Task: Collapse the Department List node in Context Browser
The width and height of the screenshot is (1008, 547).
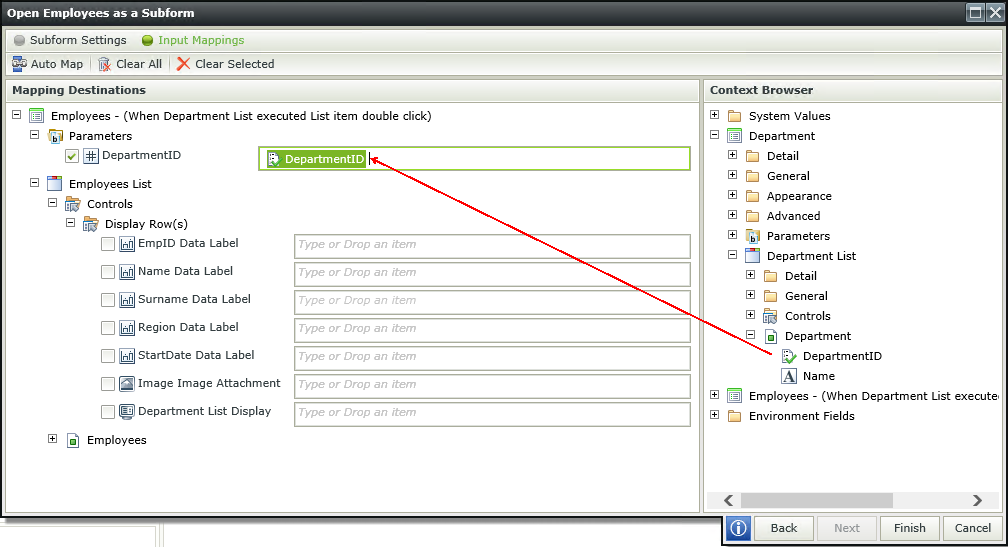Action: click(x=732, y=255)
